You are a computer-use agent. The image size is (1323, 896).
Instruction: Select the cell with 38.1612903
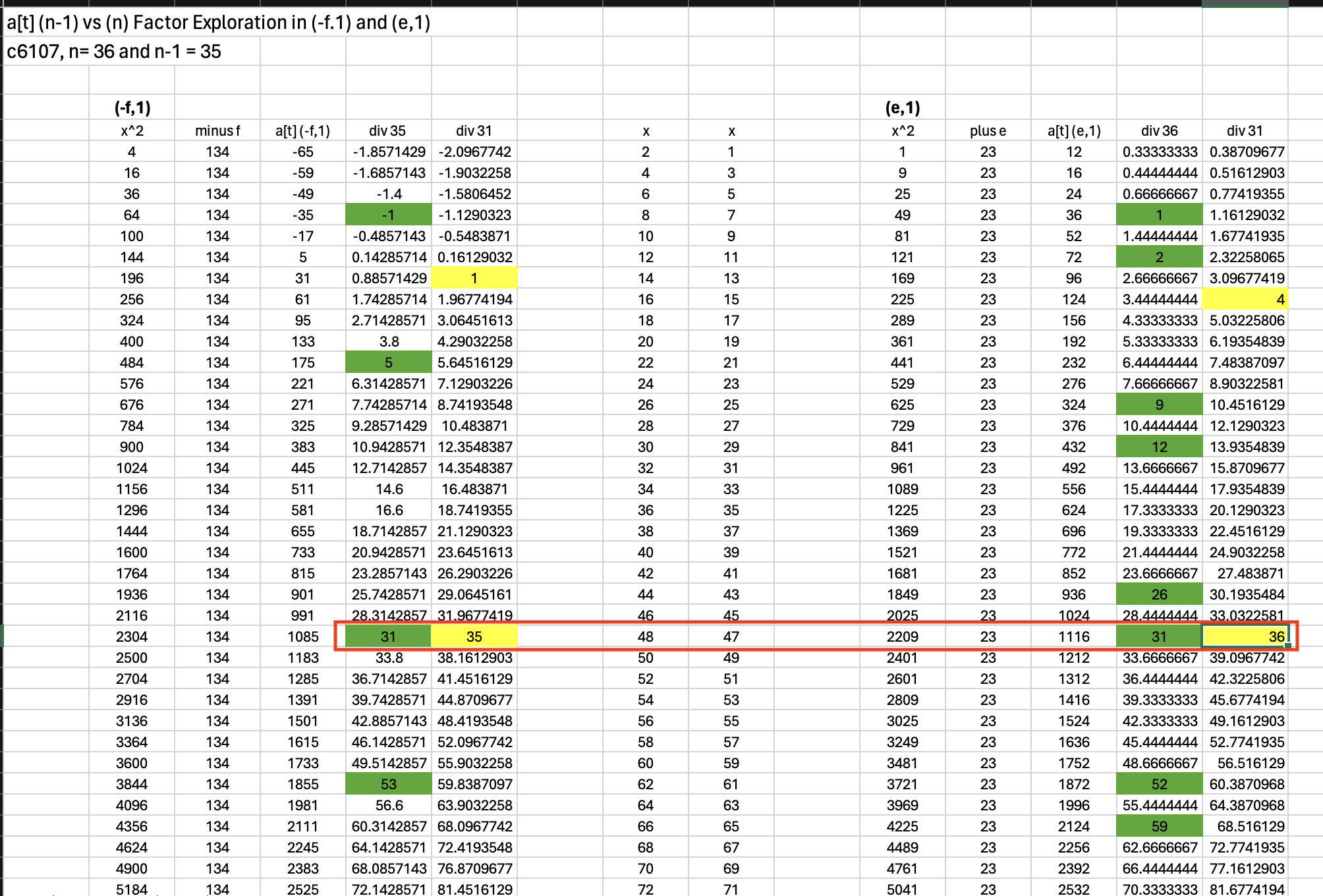click(474, 658)
